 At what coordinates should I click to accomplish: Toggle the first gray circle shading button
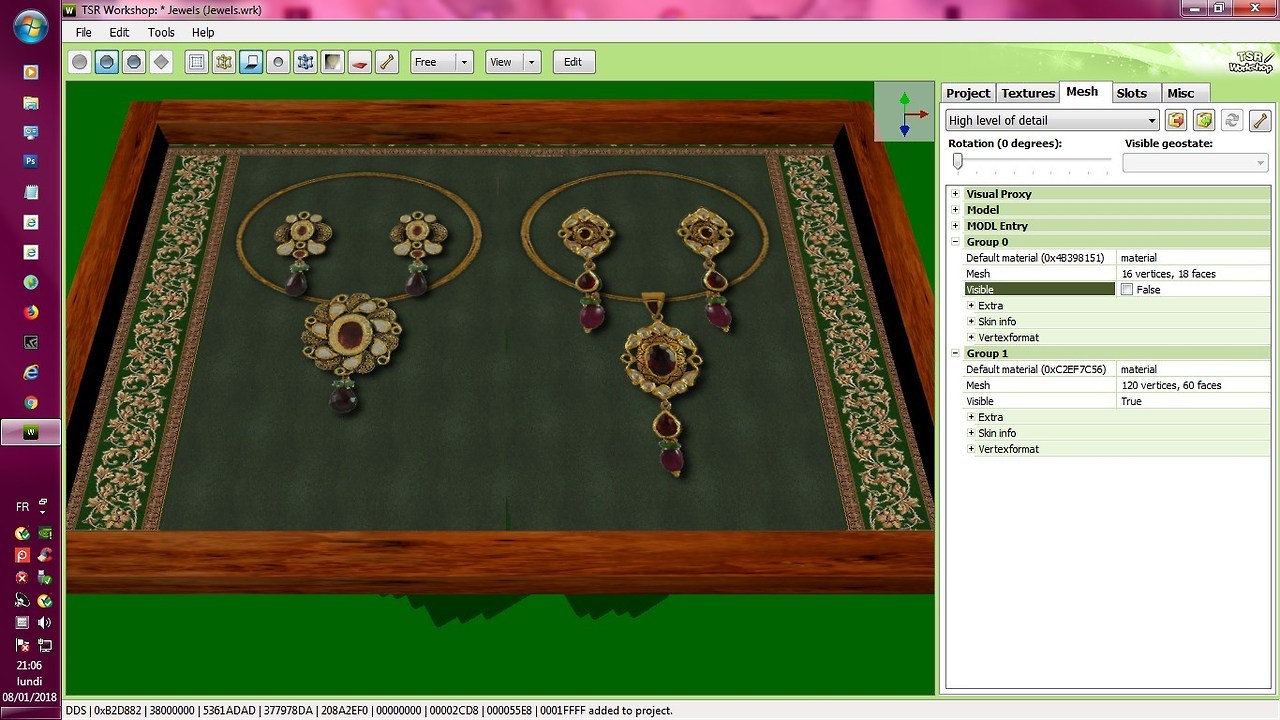pos(80,62)
